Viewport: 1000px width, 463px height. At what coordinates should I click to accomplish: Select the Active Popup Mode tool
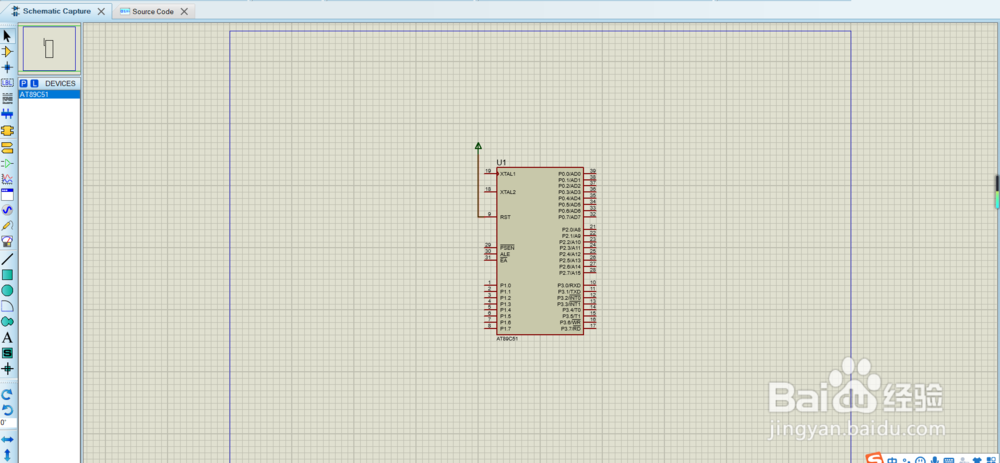[x=8, y=195]
